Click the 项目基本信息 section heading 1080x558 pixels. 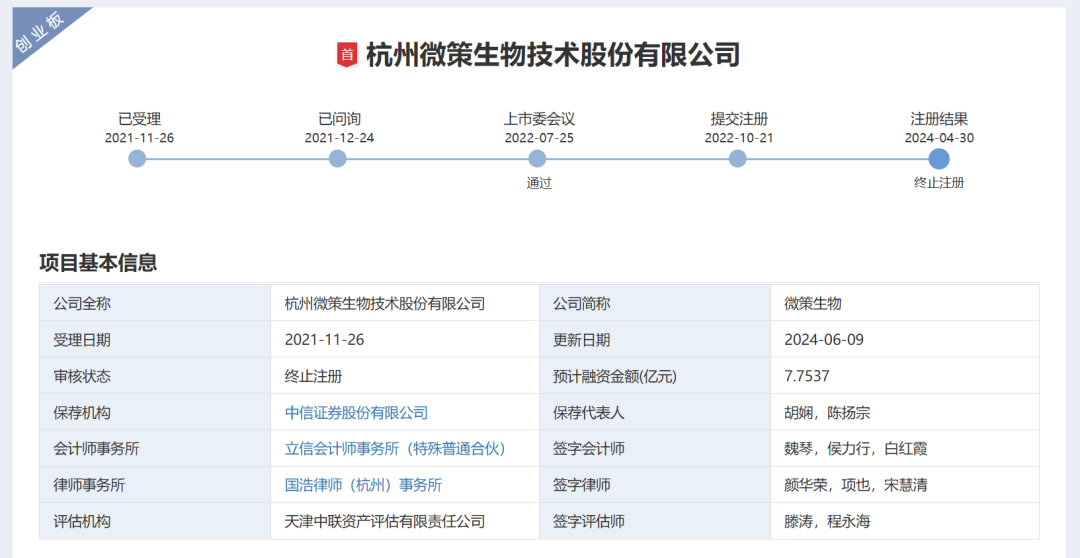(98, 263)
